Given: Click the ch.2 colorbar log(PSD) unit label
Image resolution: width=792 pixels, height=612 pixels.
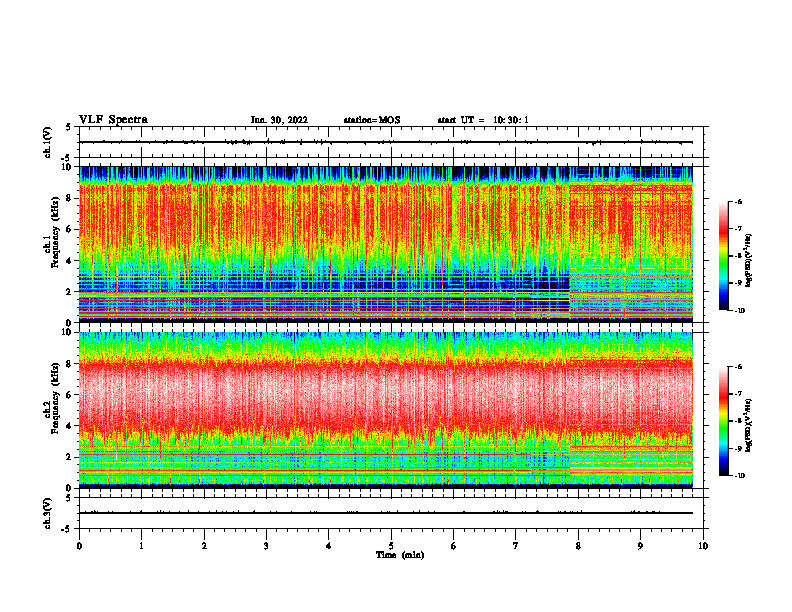Looking at the screenshot, I should tap(749, 425).
